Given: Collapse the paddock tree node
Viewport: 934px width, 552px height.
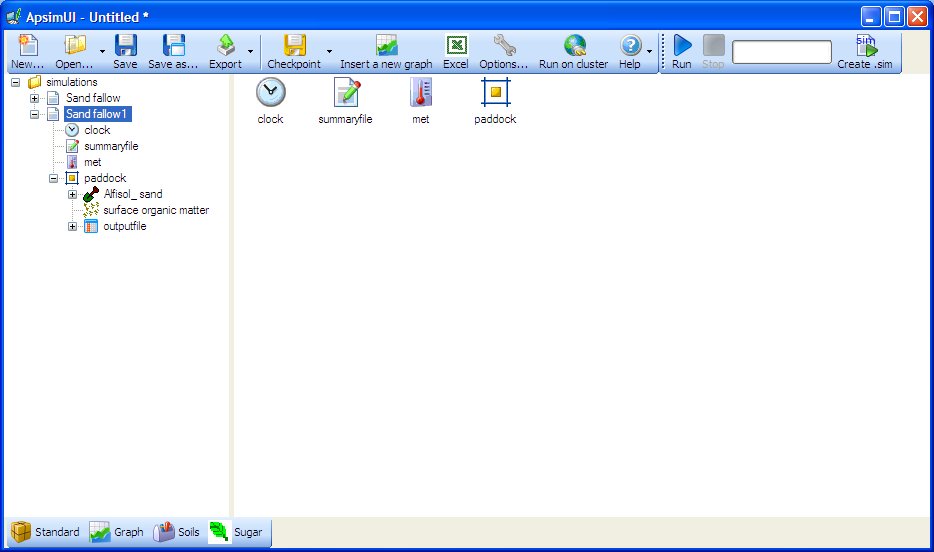Looking at the screenshot, I should 54,178.
